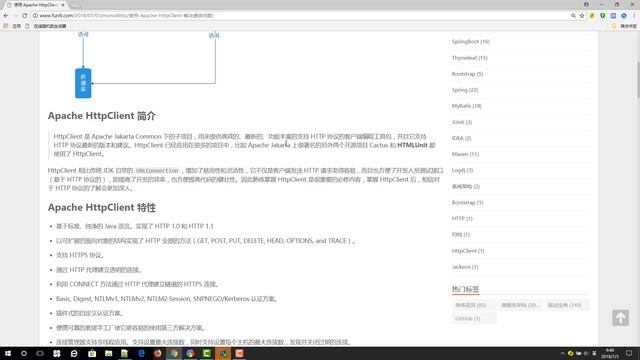Click heading Apache HttpClient 简介
The image size is (640, 360).
pyautogui.click(x=102, y=116)
